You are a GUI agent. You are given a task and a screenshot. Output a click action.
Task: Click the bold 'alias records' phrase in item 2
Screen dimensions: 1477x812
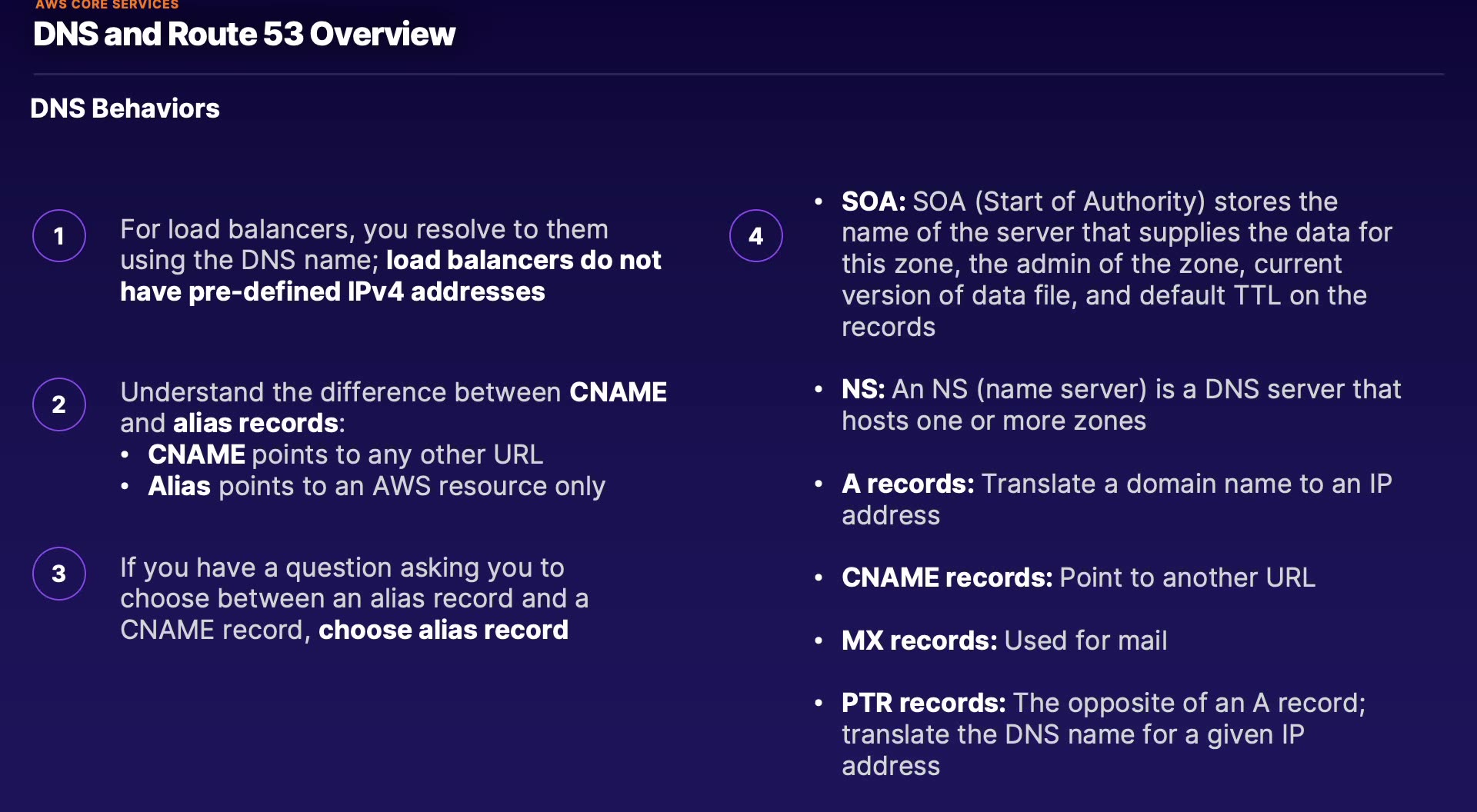tap(255, 423)
